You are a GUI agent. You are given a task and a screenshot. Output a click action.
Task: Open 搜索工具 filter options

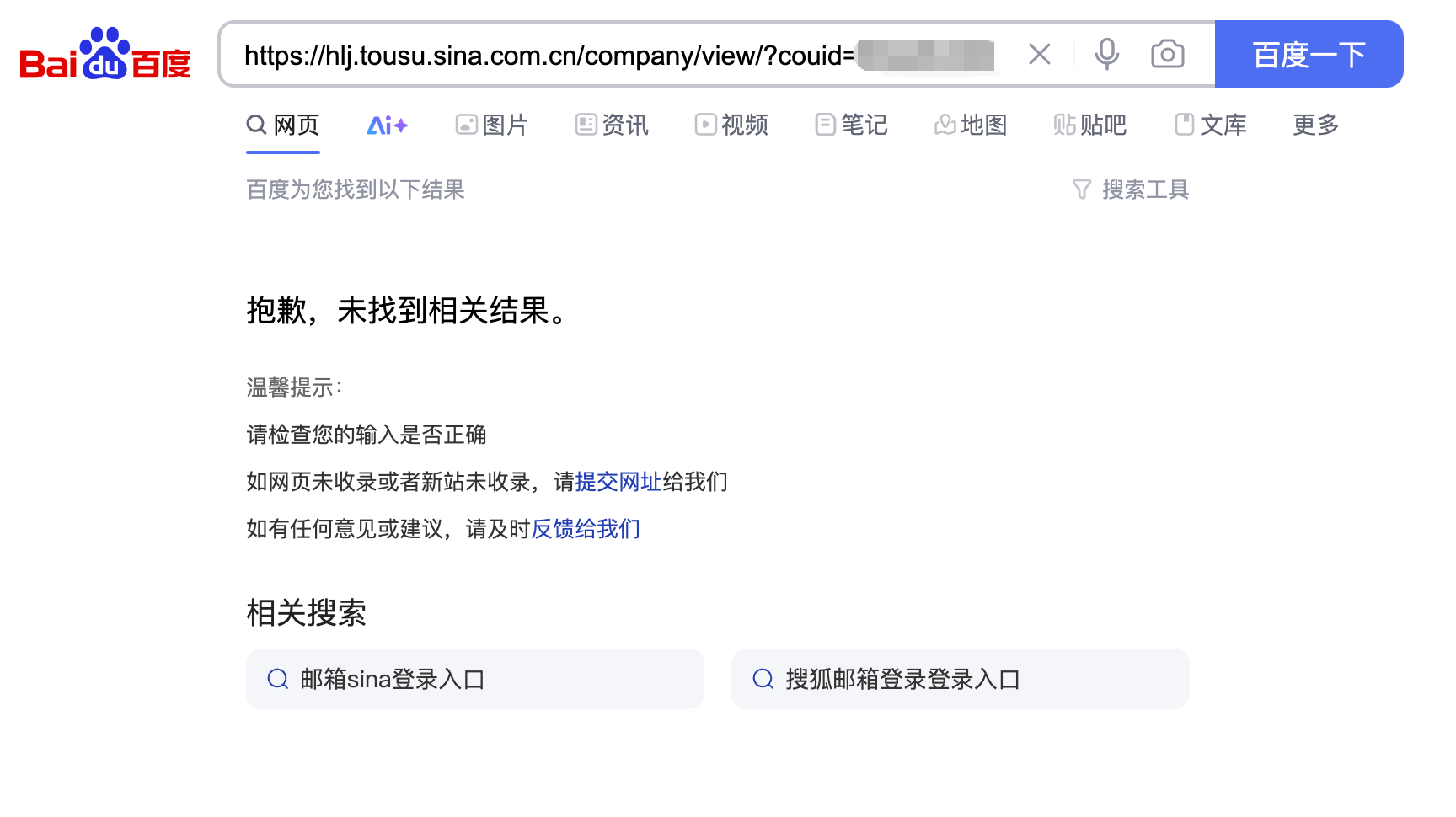[1131, 190]
